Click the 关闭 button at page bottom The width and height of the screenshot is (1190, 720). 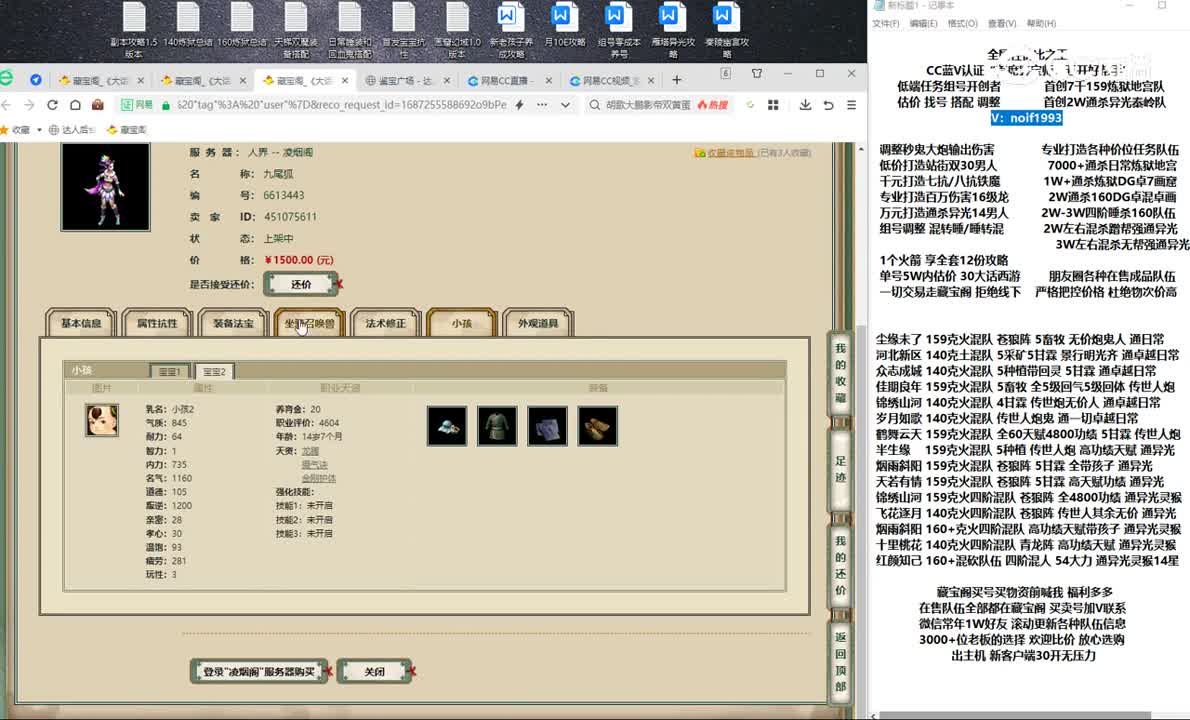coord(374,671)
